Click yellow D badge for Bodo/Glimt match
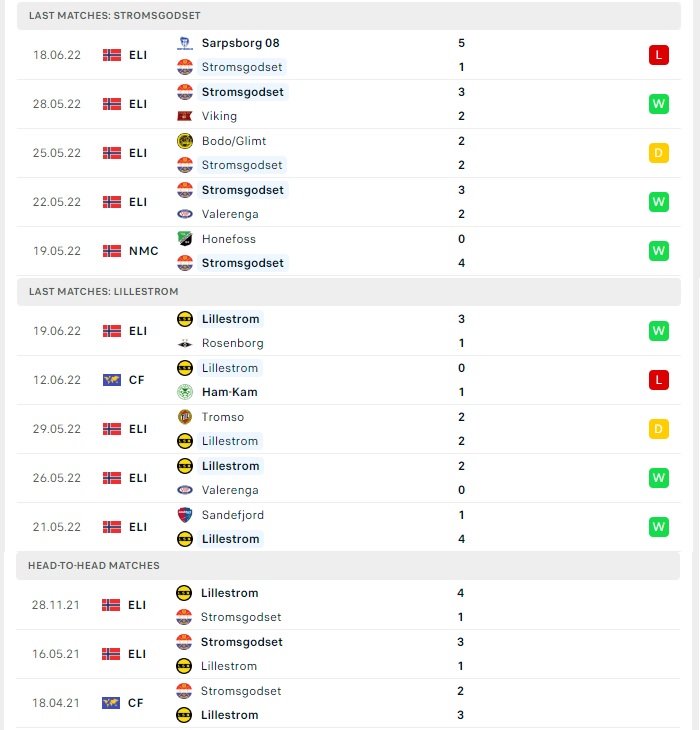This screenshot has width=700, height=730. pyautogui.click(x=659, y=153)
